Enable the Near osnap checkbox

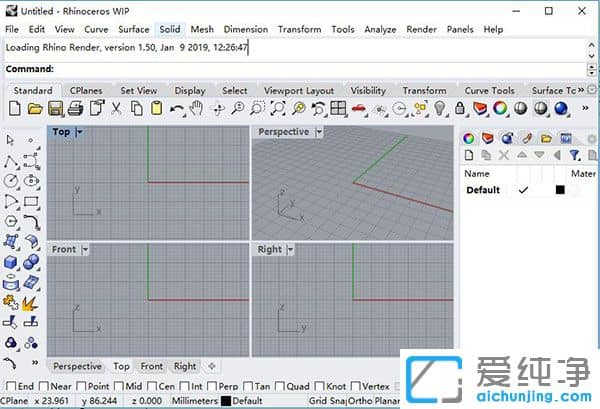click(x=44, y=386)
